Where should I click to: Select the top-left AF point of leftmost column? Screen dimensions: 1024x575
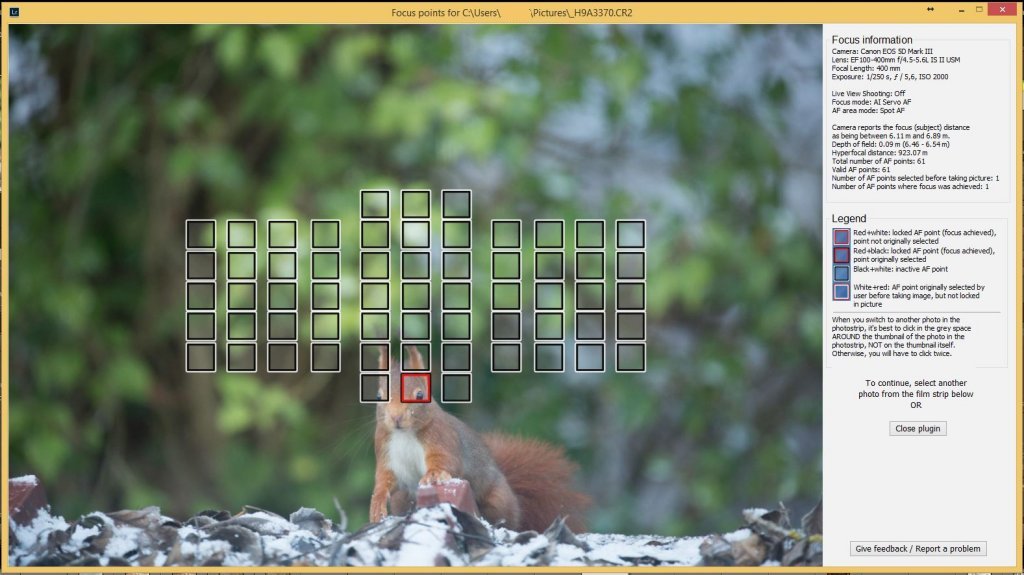pyautogui.click(x=201, y=234)
